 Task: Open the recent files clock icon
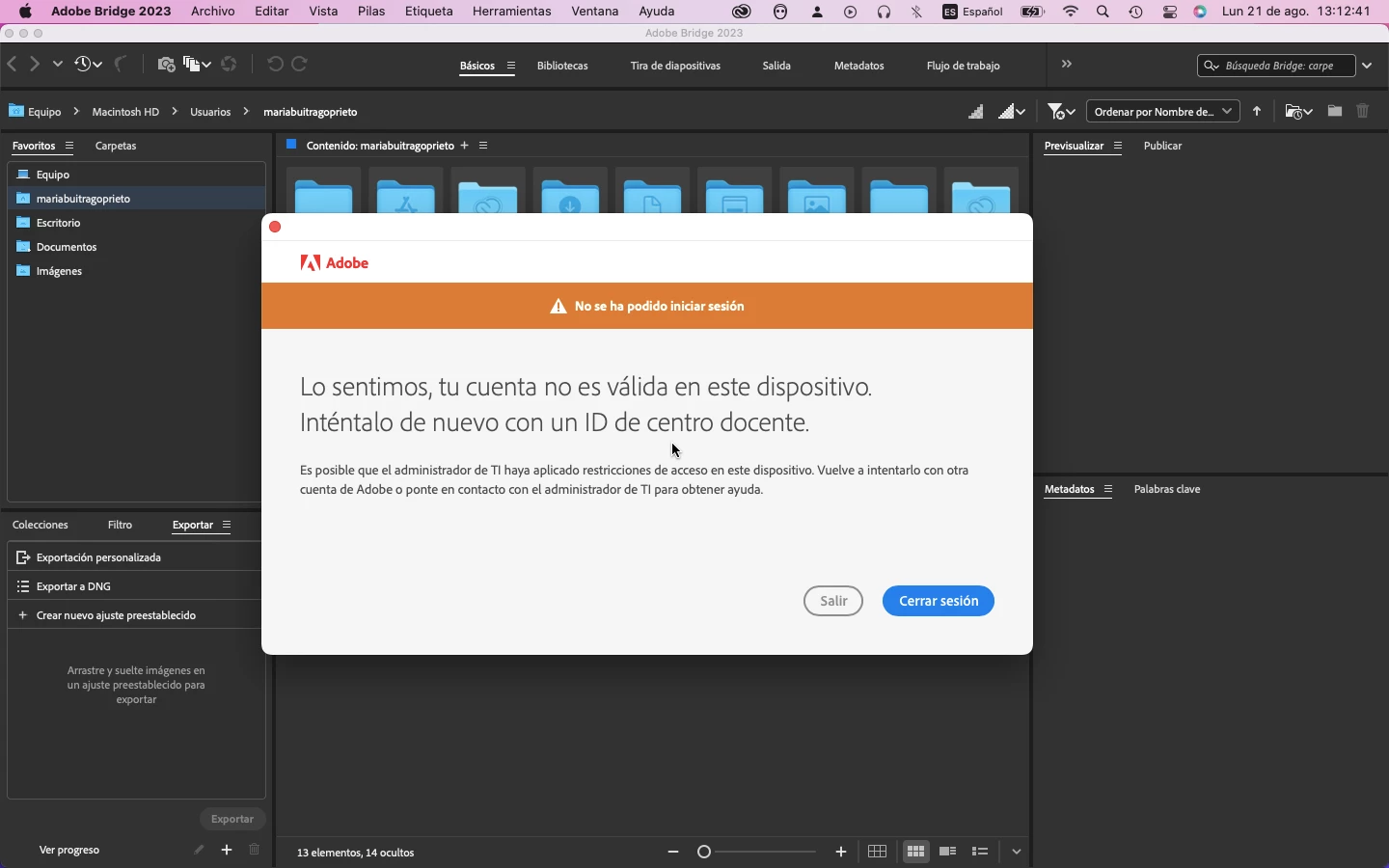click(88, 65)
